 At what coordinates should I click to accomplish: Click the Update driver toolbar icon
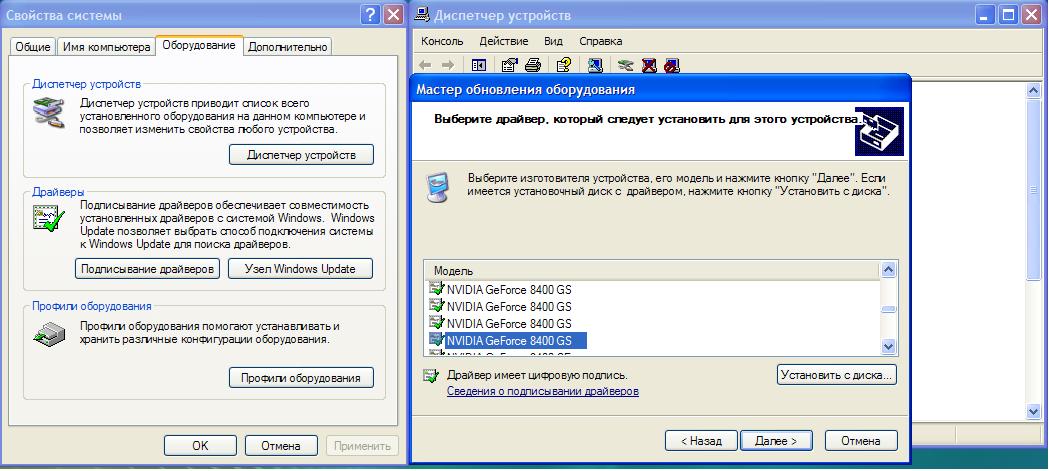point(626,65)
